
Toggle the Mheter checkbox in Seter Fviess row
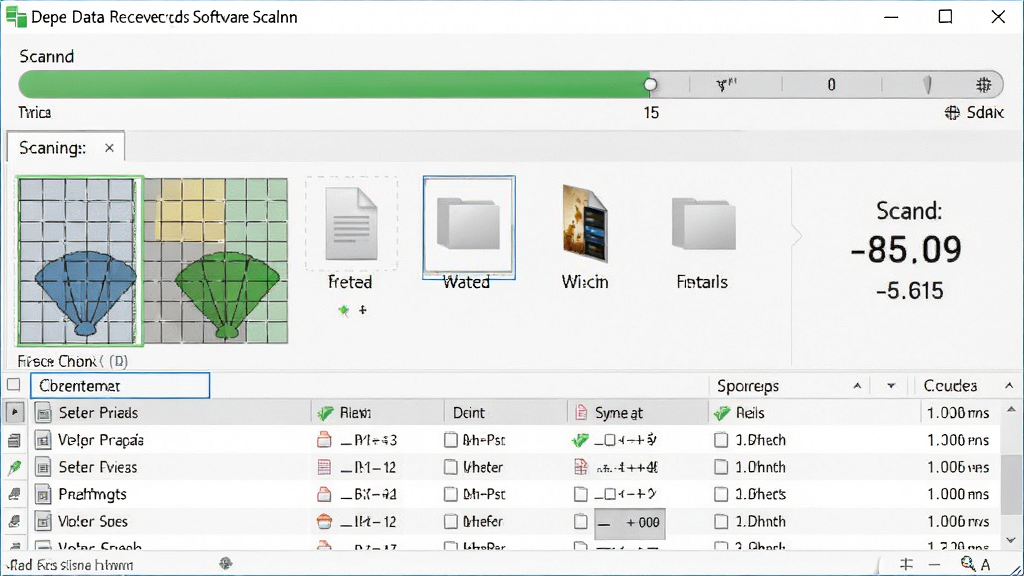(451, 467)
